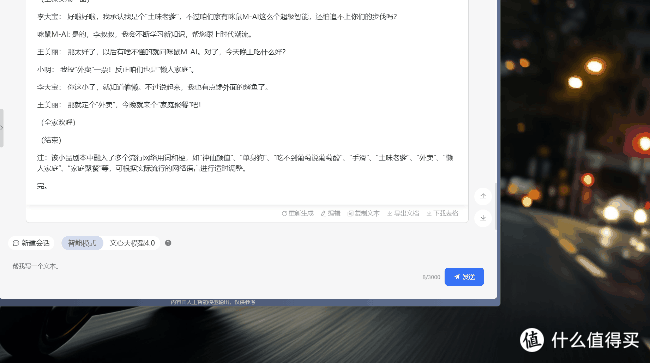Click 重新生成 to regenerate the reply
Screen dimensions: 650x363
point(298,213)
